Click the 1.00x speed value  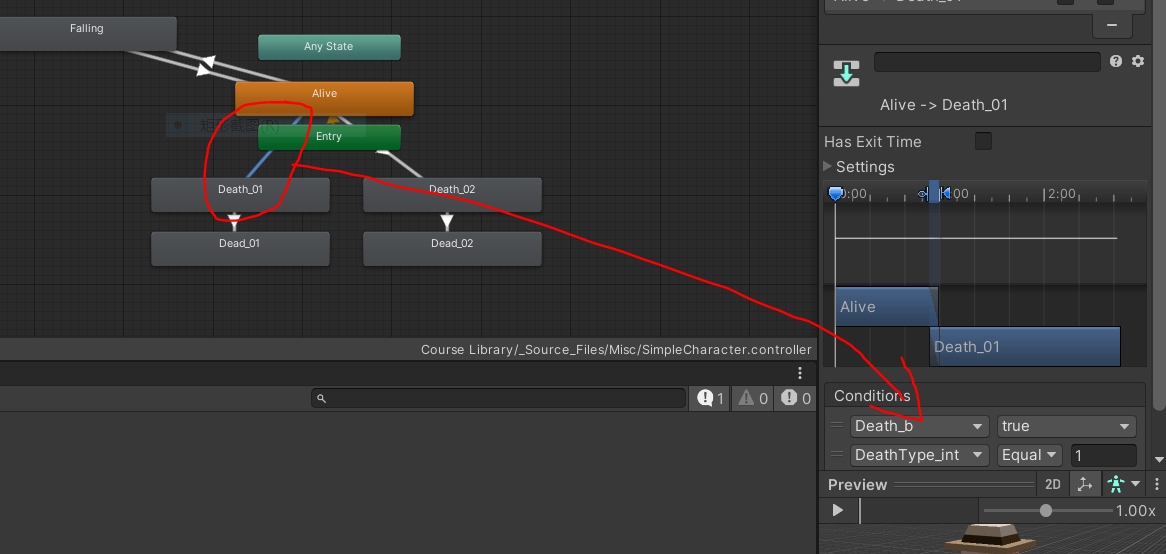(x=1136, y=511)
